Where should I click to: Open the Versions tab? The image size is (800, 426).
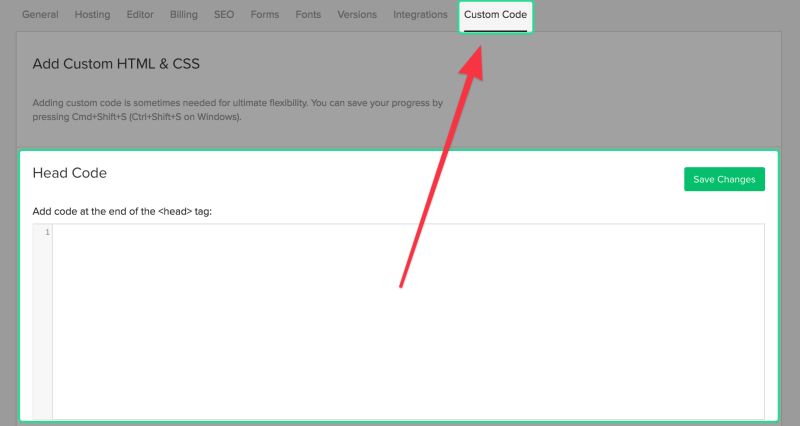pos(357,15)
